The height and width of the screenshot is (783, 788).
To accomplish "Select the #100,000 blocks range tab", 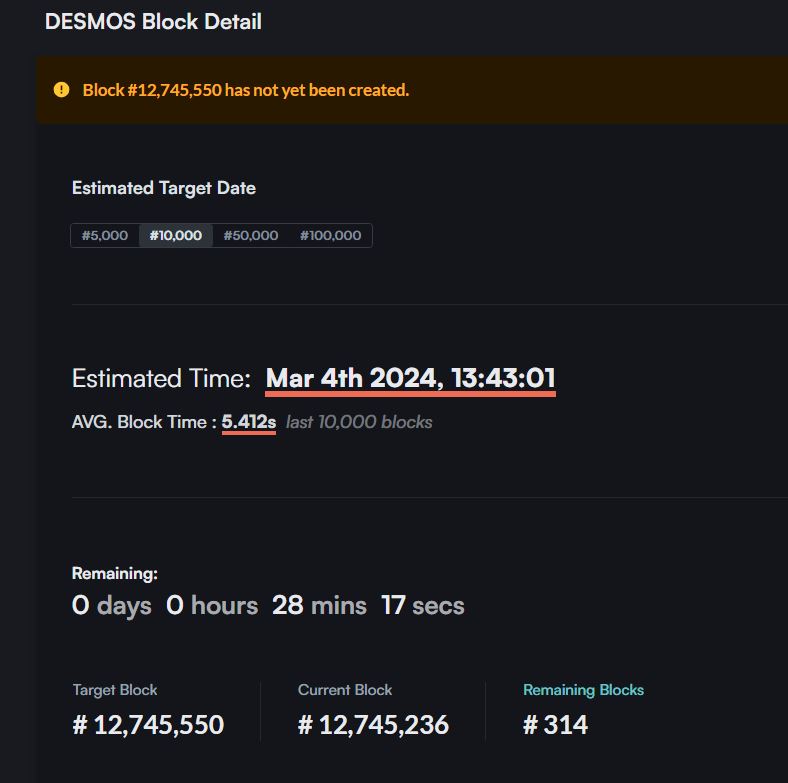I will pos(330,235).
